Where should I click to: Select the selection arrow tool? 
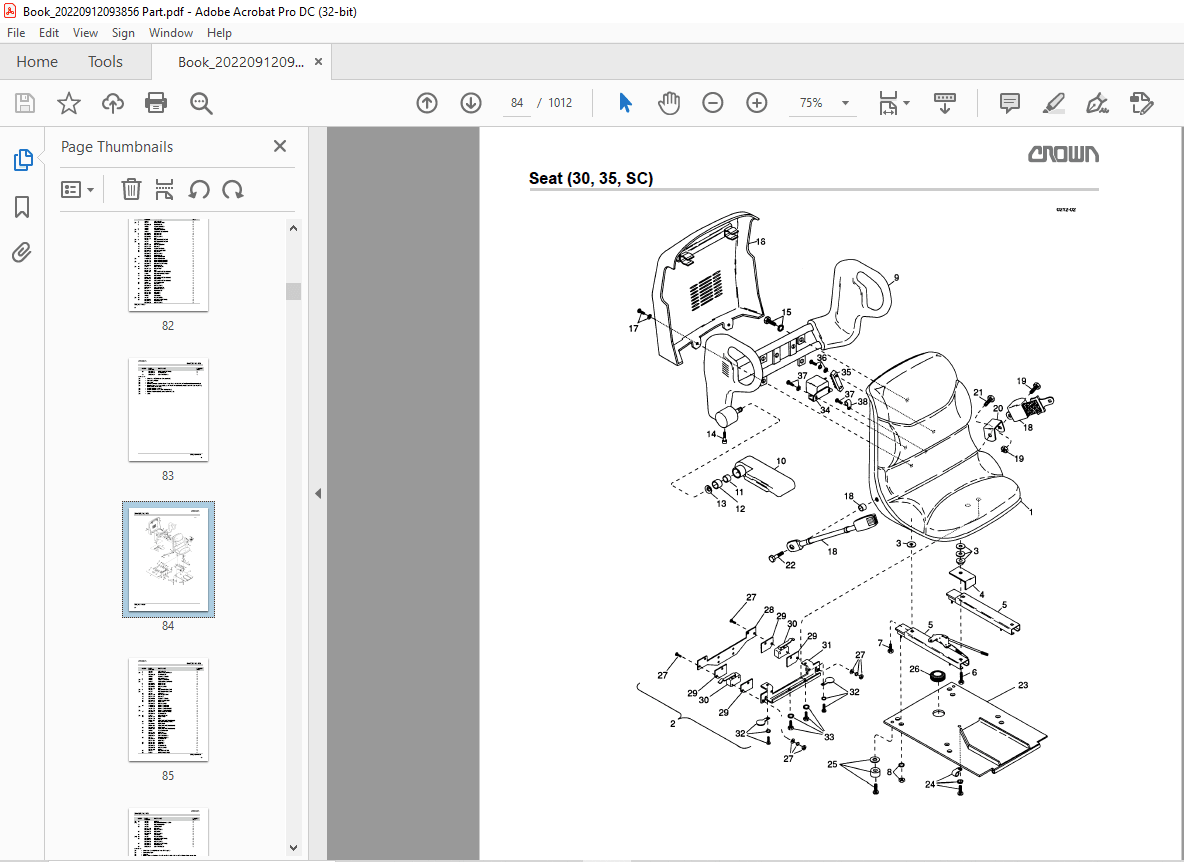pyautogui.click(x=624, y=102)
